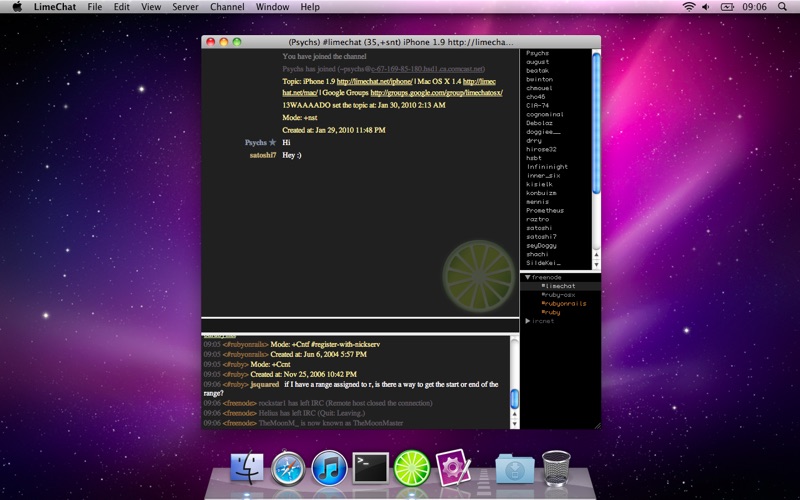Click the Wi-Fi status icon in menu bar
The width and height of the screenshot is (800, 500).
click(689, 7)
